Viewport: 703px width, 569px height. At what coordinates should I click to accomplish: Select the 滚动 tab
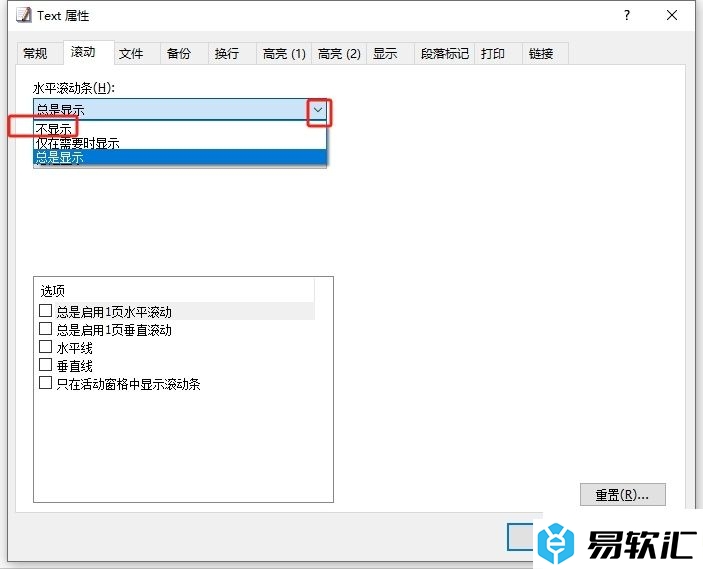click(x=88, y=52)
